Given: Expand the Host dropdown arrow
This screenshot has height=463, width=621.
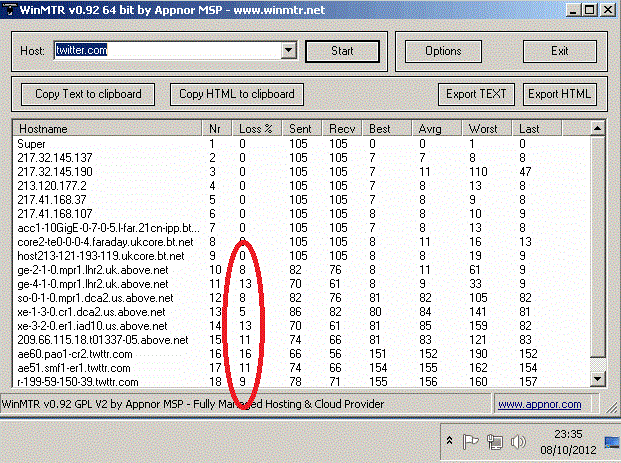Looking at the screenshot, I should coord(289,50).
